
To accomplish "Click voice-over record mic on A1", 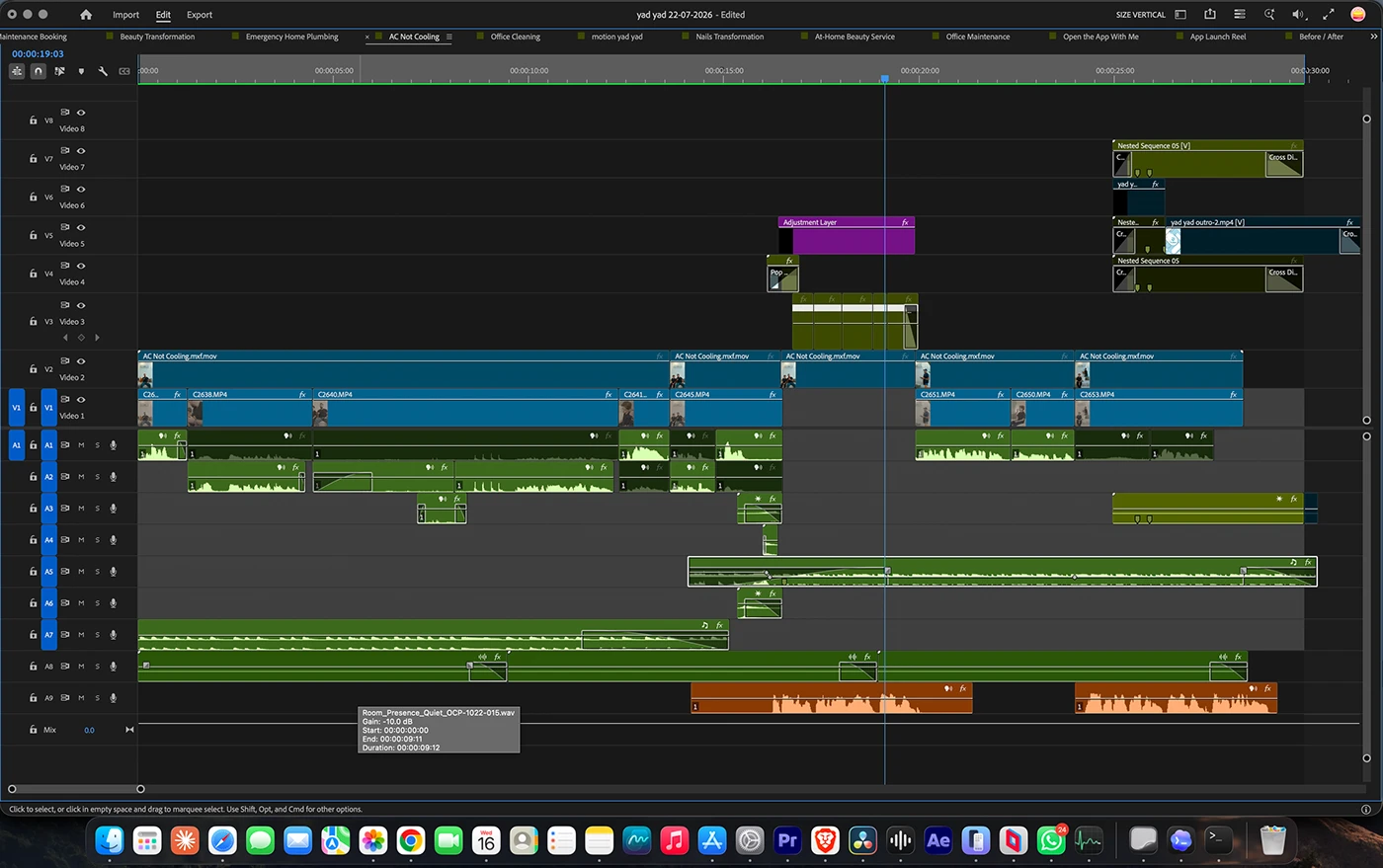I will click(x=114, y=445).
